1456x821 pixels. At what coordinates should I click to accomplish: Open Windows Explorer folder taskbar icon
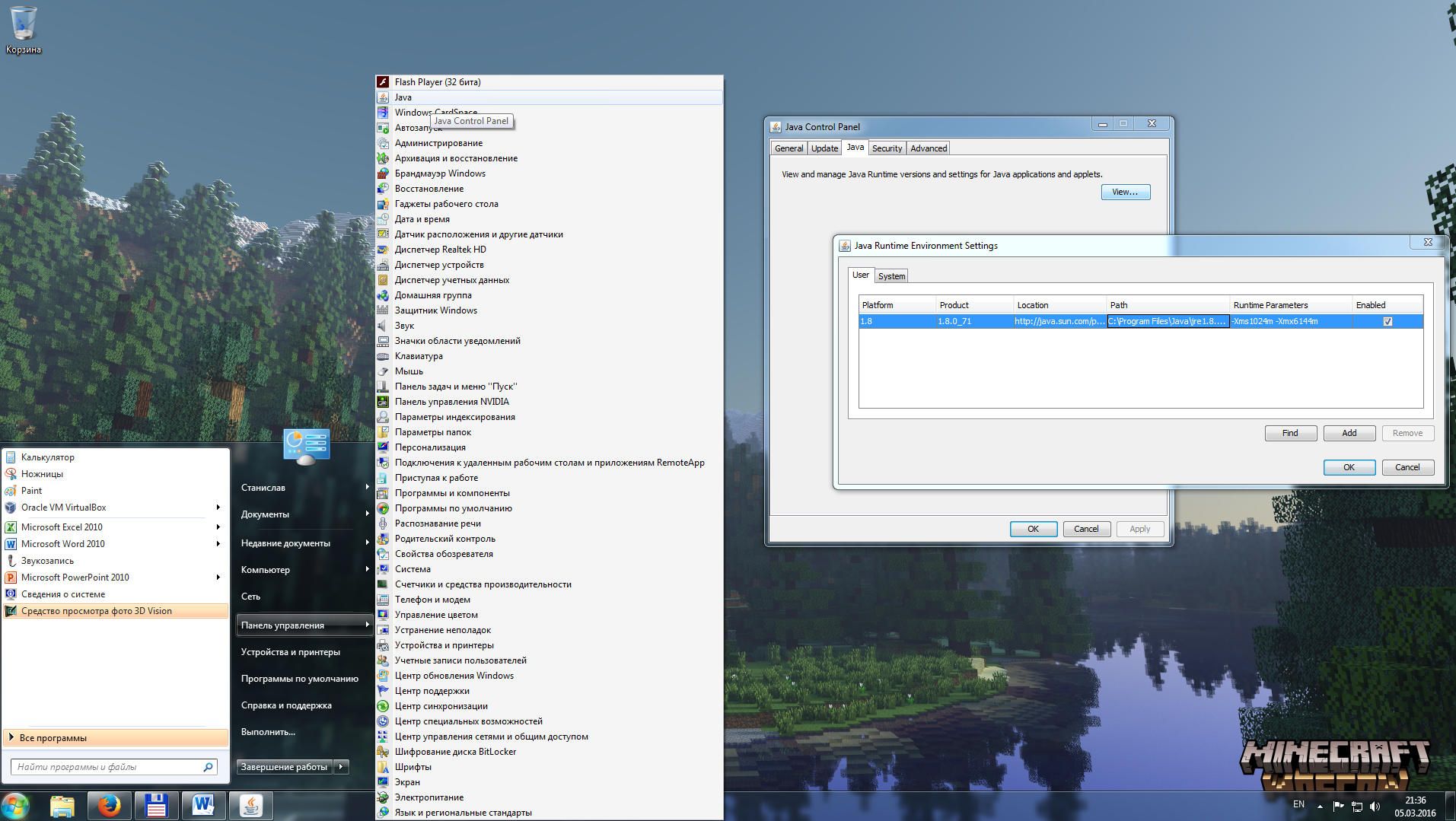(x=62, y=805)
